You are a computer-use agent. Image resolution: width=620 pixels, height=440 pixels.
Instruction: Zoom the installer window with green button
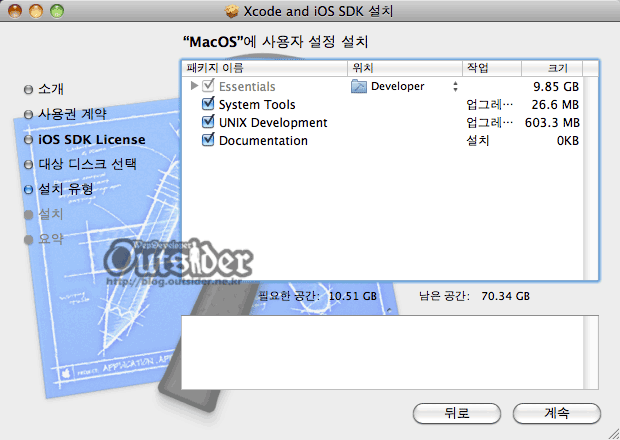click(x=57, y=11)
